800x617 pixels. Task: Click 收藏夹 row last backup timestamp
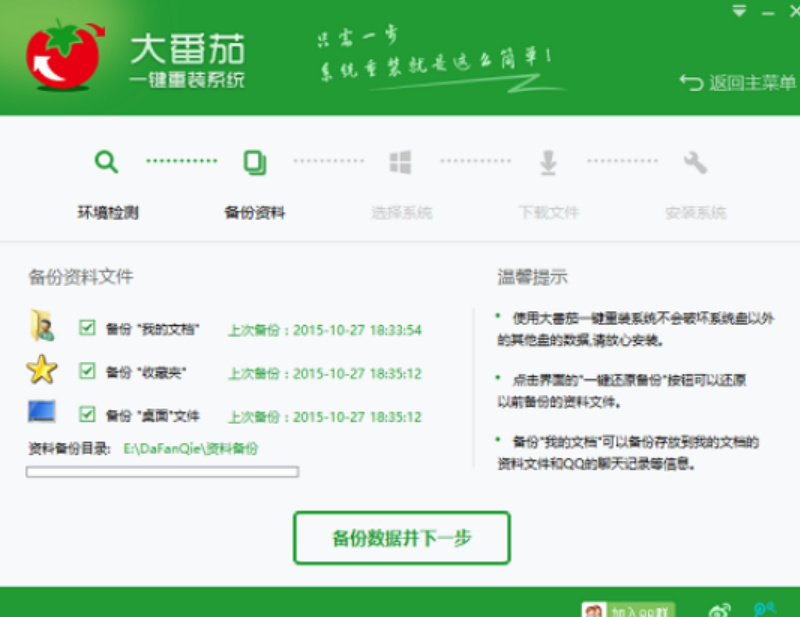[x=324, y=374]
